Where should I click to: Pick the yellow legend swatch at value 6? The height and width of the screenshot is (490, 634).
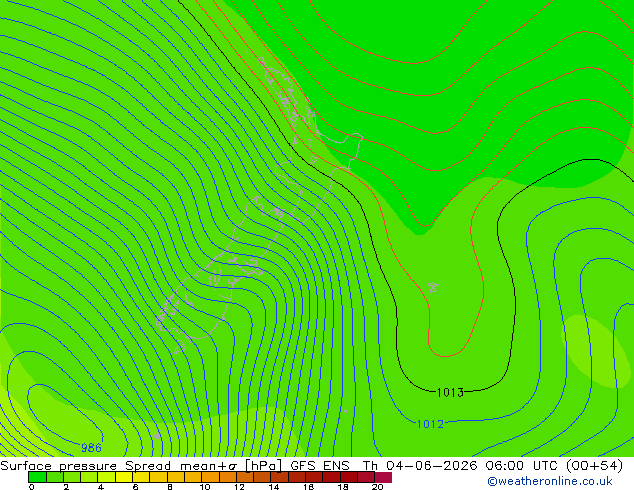click(x=141, y=477)
